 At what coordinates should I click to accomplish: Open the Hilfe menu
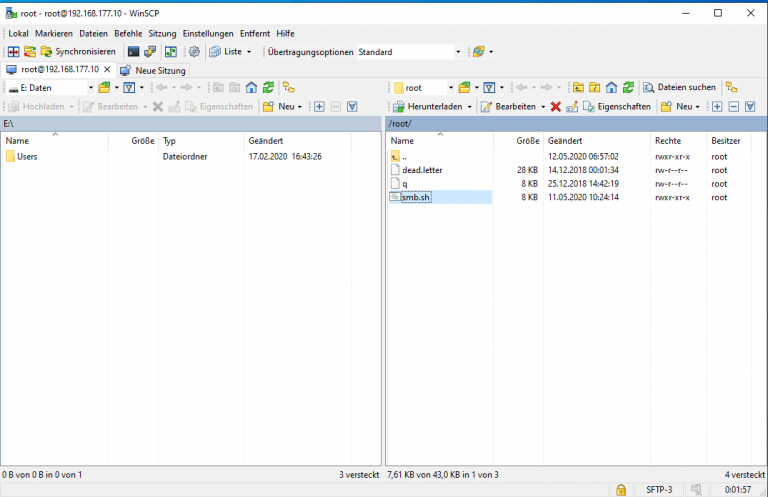[286, 33]
